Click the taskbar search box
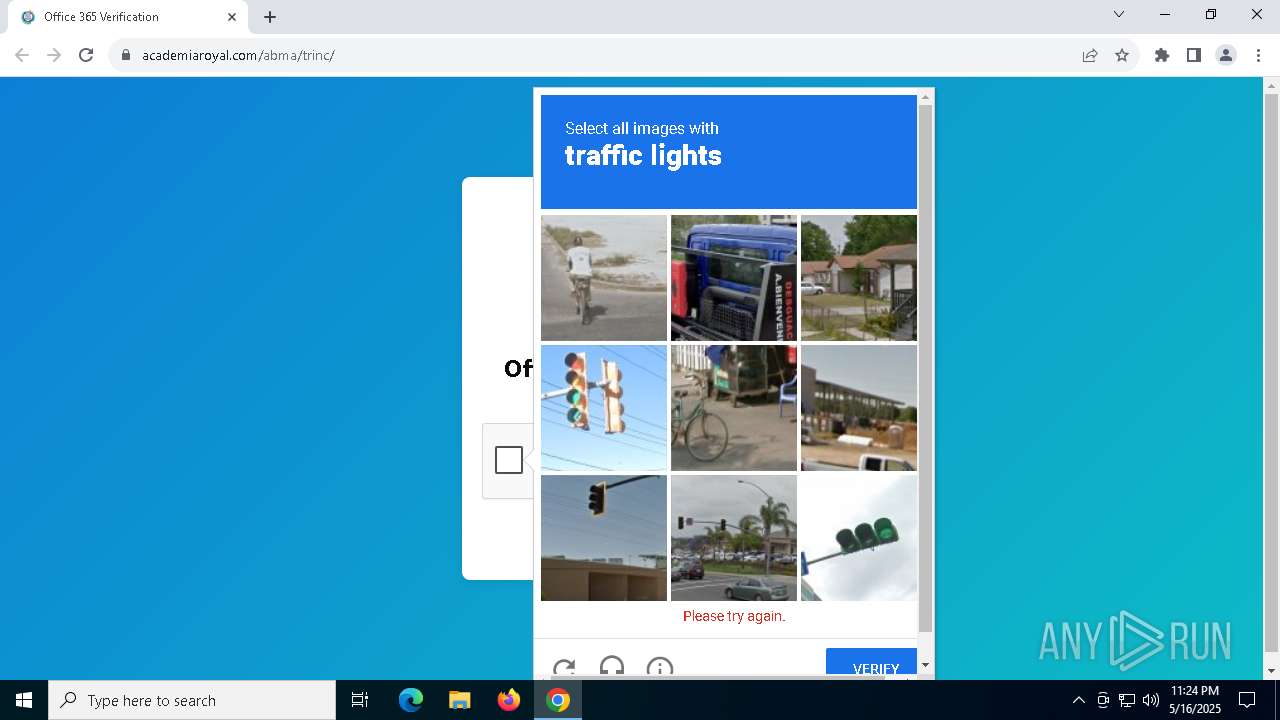 tap(192, 700)
